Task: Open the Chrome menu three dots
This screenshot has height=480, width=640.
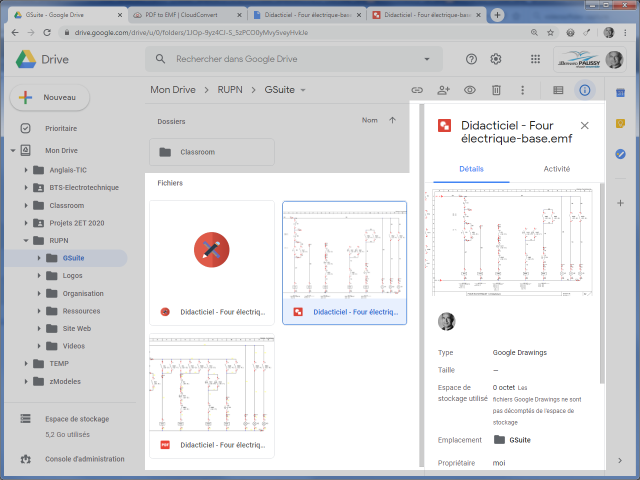Action: pyautogui.click(x=625, y=33)
